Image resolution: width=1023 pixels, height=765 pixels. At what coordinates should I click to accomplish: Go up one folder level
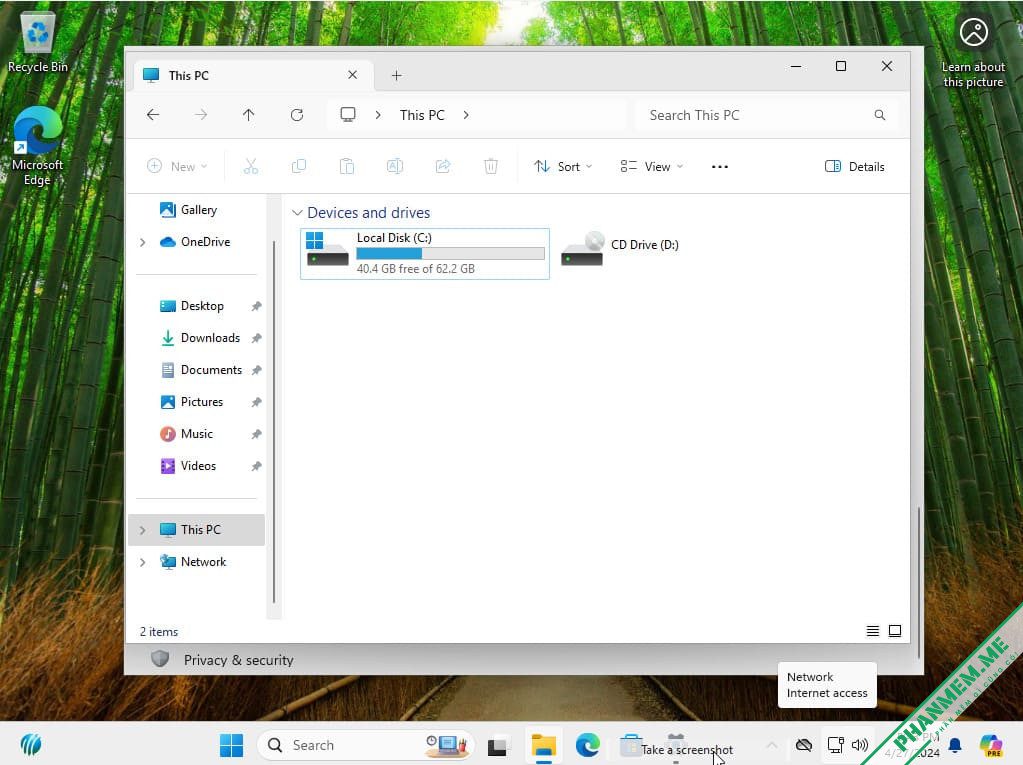(x=249, y=115)
